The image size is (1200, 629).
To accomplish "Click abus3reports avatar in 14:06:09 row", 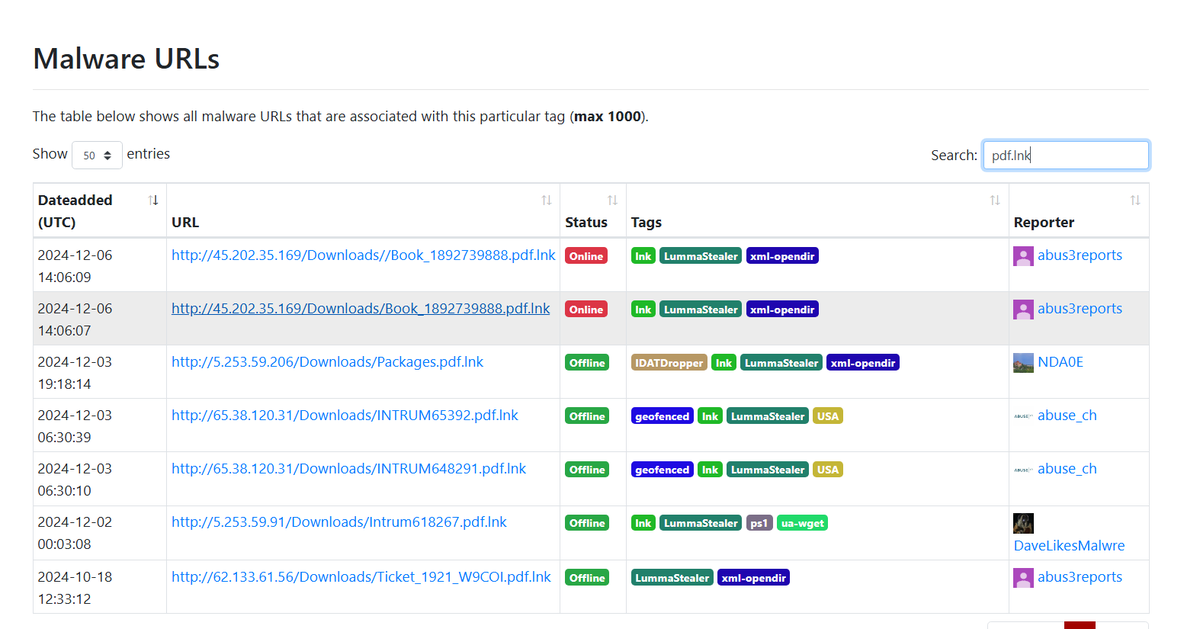I will (1023, 256).
